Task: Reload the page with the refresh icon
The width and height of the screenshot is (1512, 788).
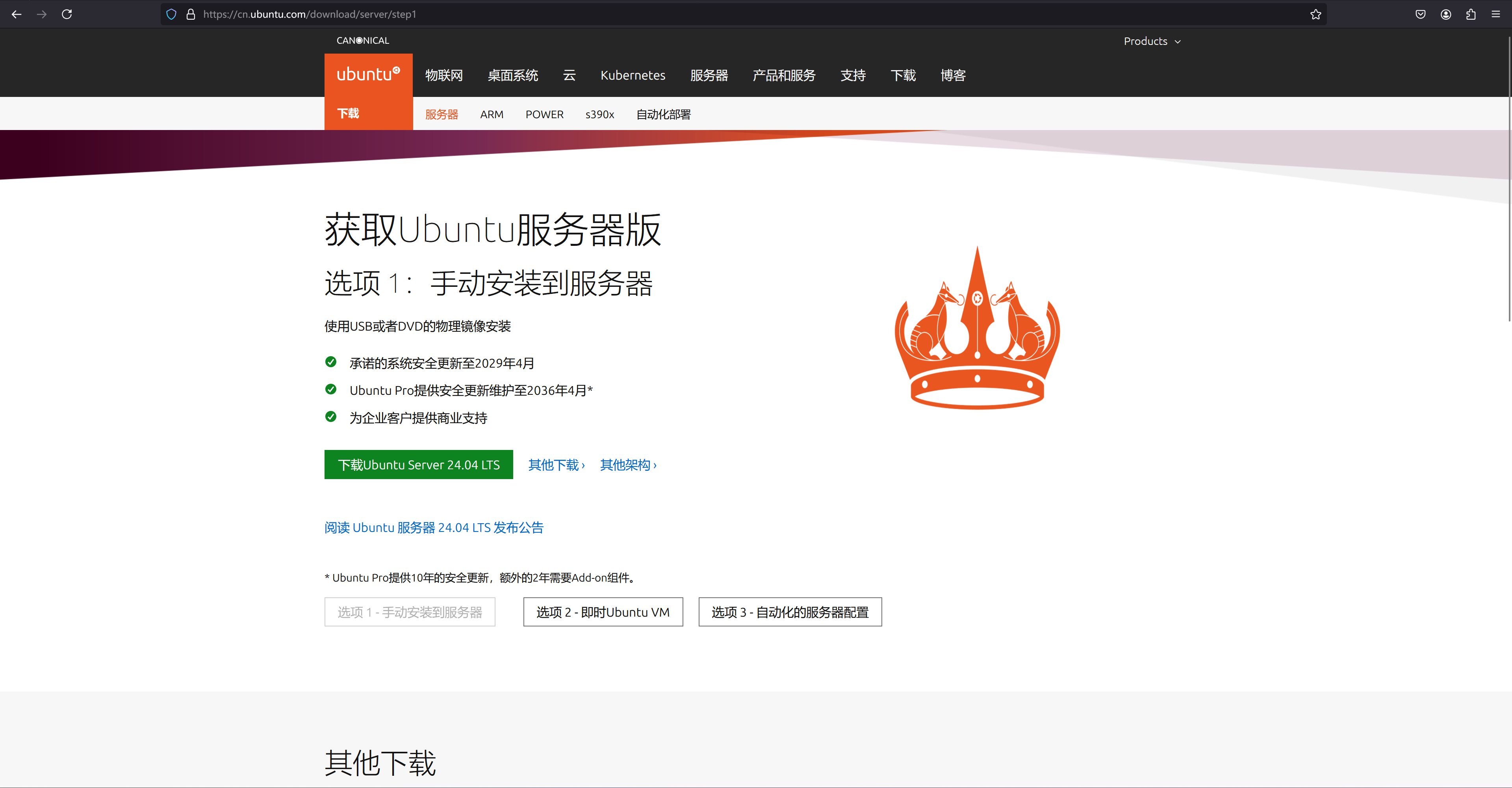Action: tap(67, 14)
